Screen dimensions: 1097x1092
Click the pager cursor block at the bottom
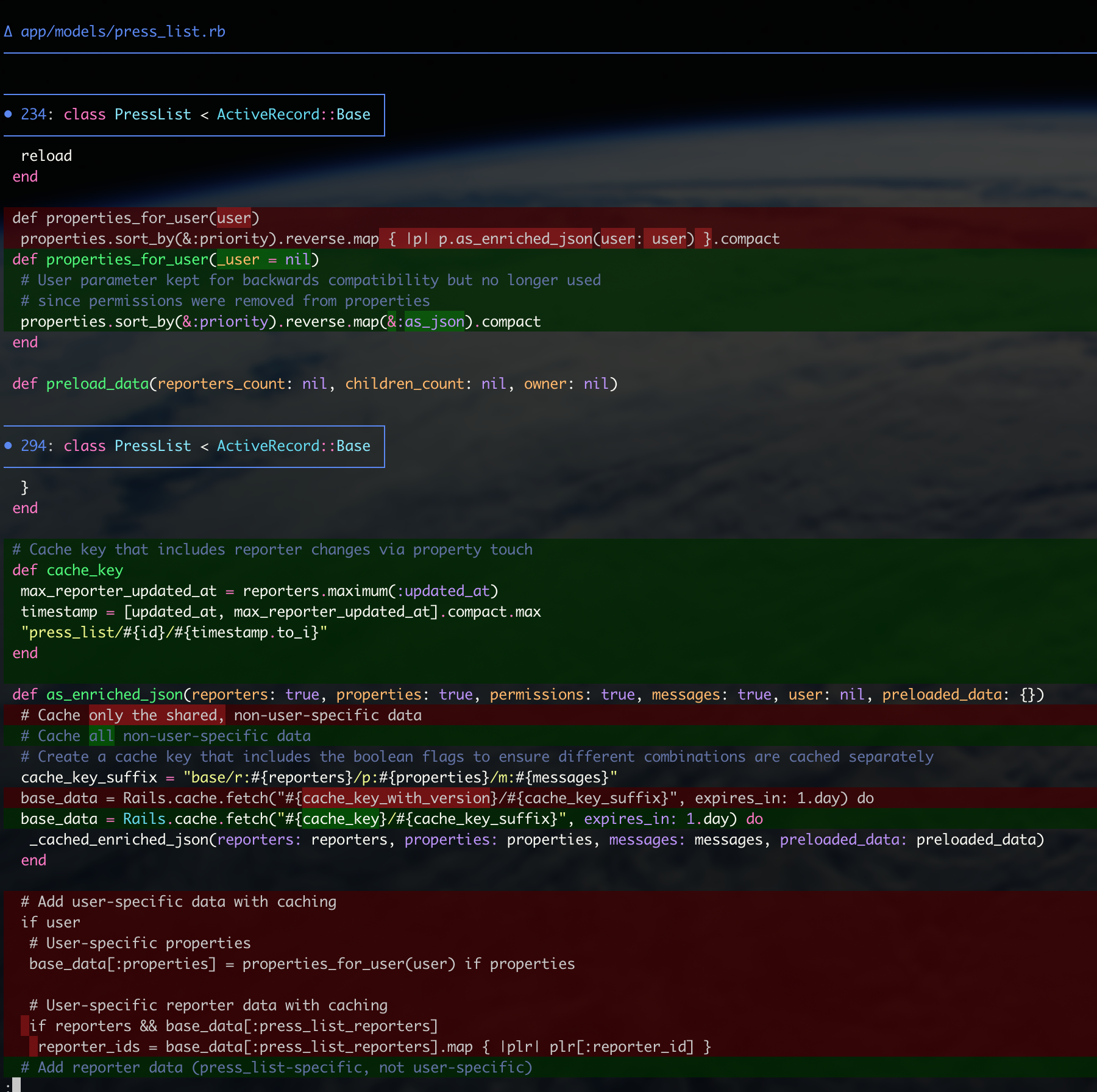pyautogui.click(x=16, y=1085)
